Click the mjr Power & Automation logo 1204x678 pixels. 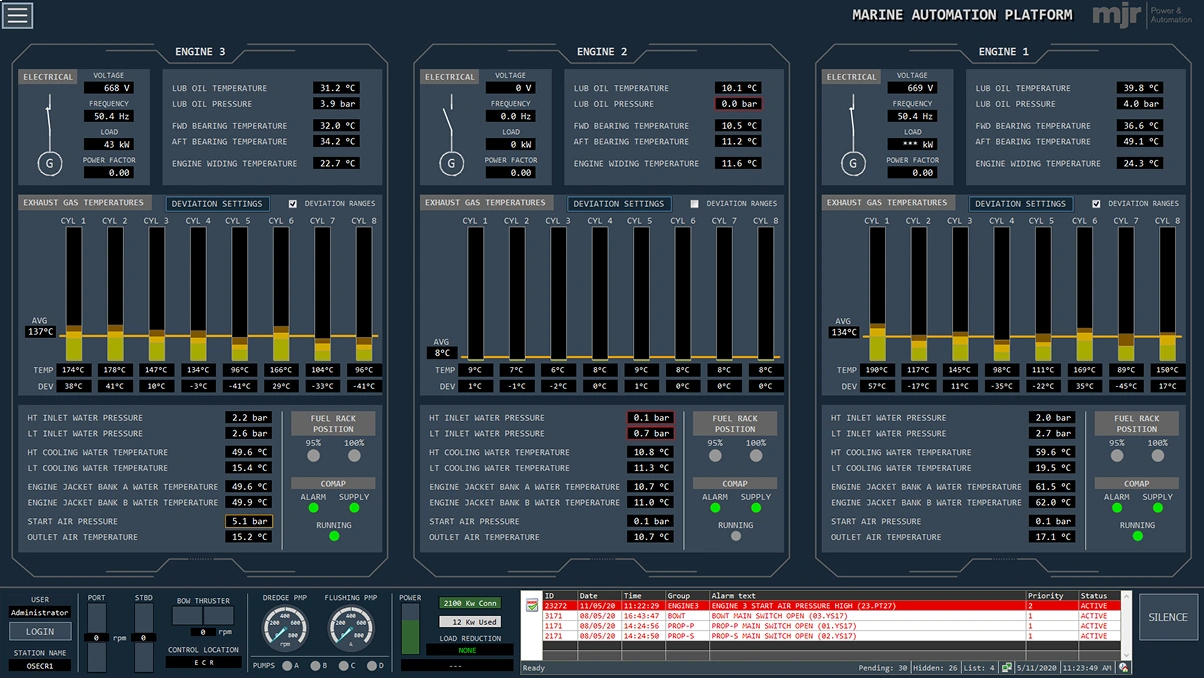[x=1142, y=14]
